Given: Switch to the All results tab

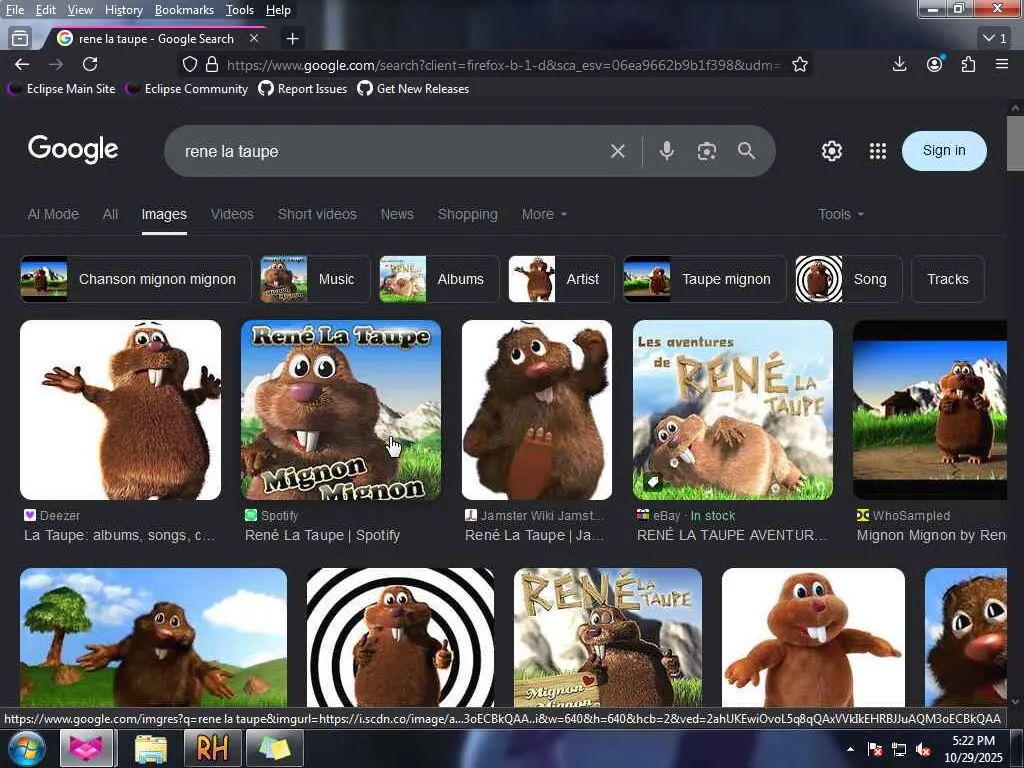Looking at the screenshot, I should coord(110,214).
